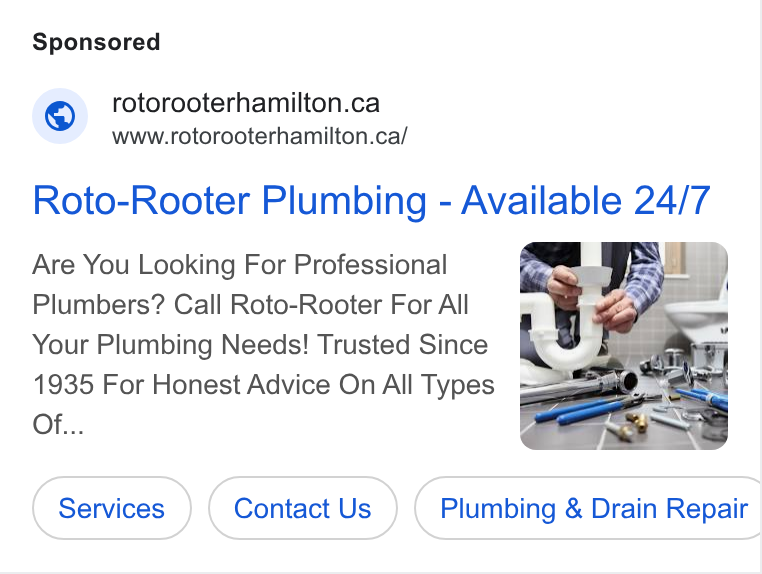Click the 'Are You Looking For Professional' text
762x574 pixels.
tap(240, 265)
